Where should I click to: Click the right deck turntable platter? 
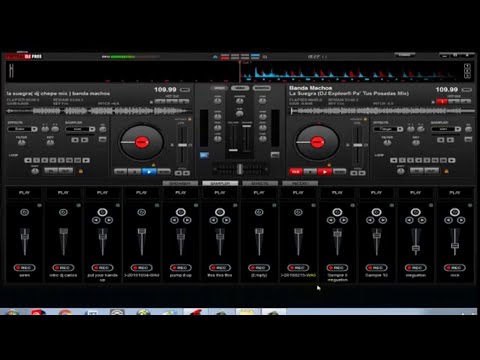point(317,142)
